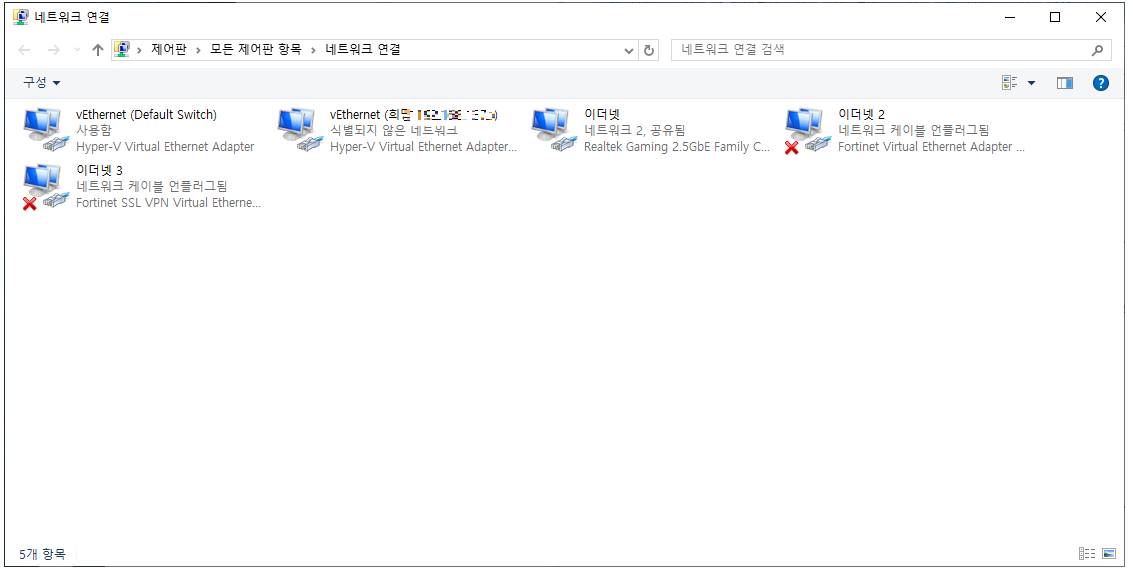
Task: Expand the view options dropdown arrow
Action: 1031,83
